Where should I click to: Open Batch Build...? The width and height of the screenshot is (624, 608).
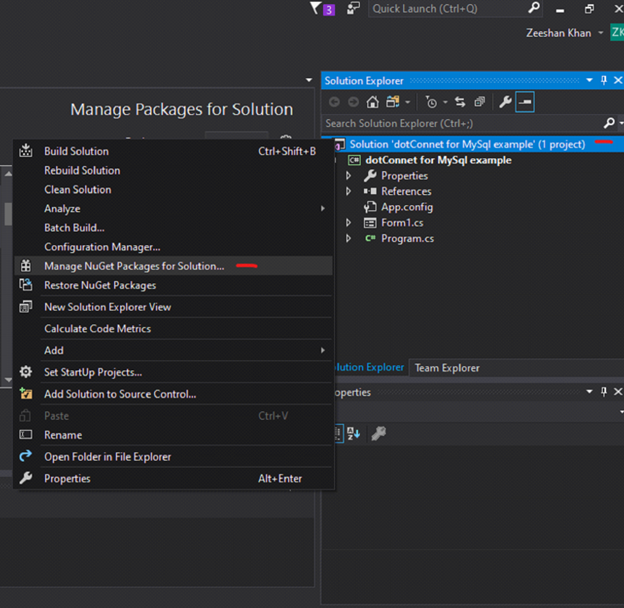[x=174, y=228]
